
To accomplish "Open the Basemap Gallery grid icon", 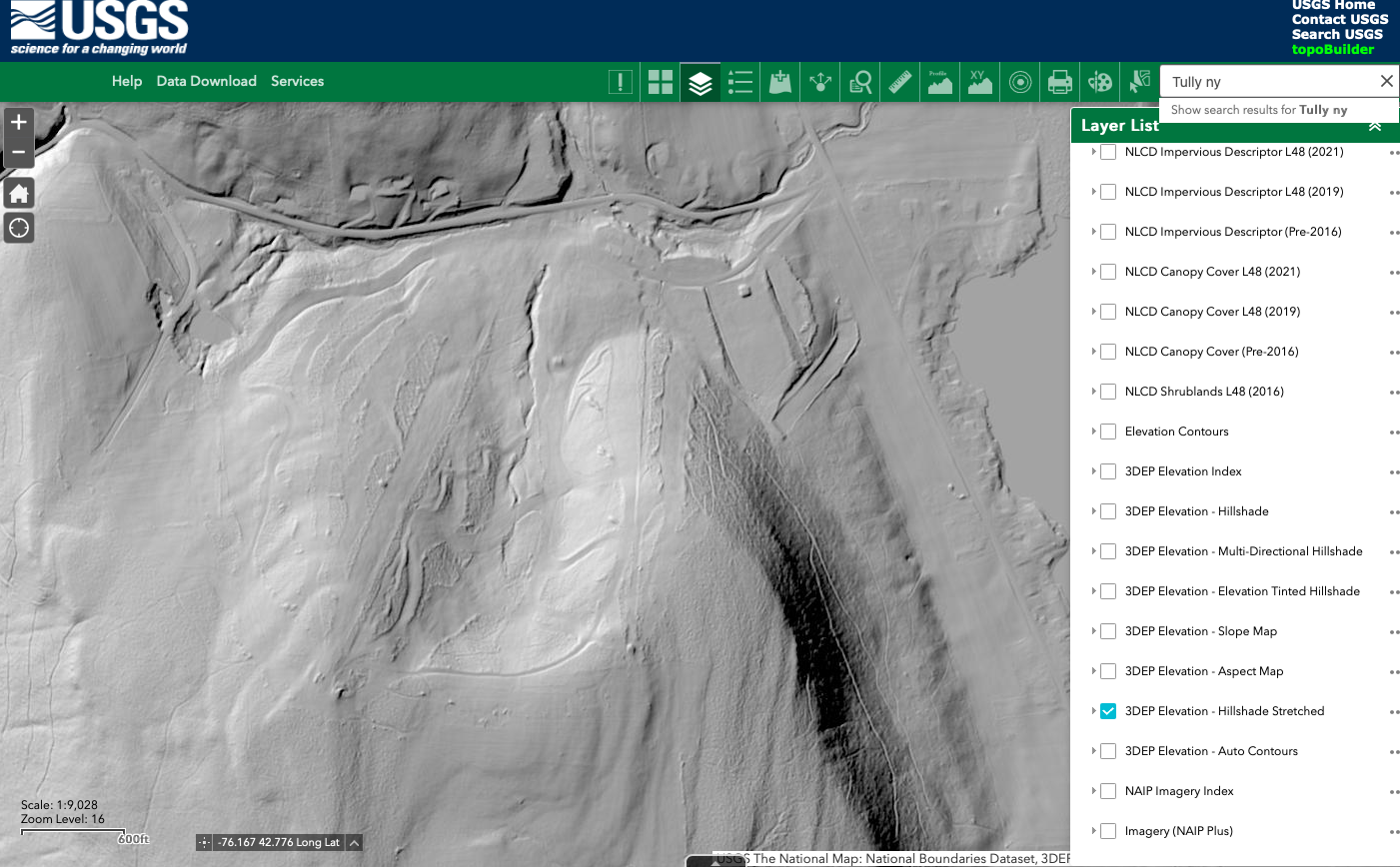I will 661,82.
